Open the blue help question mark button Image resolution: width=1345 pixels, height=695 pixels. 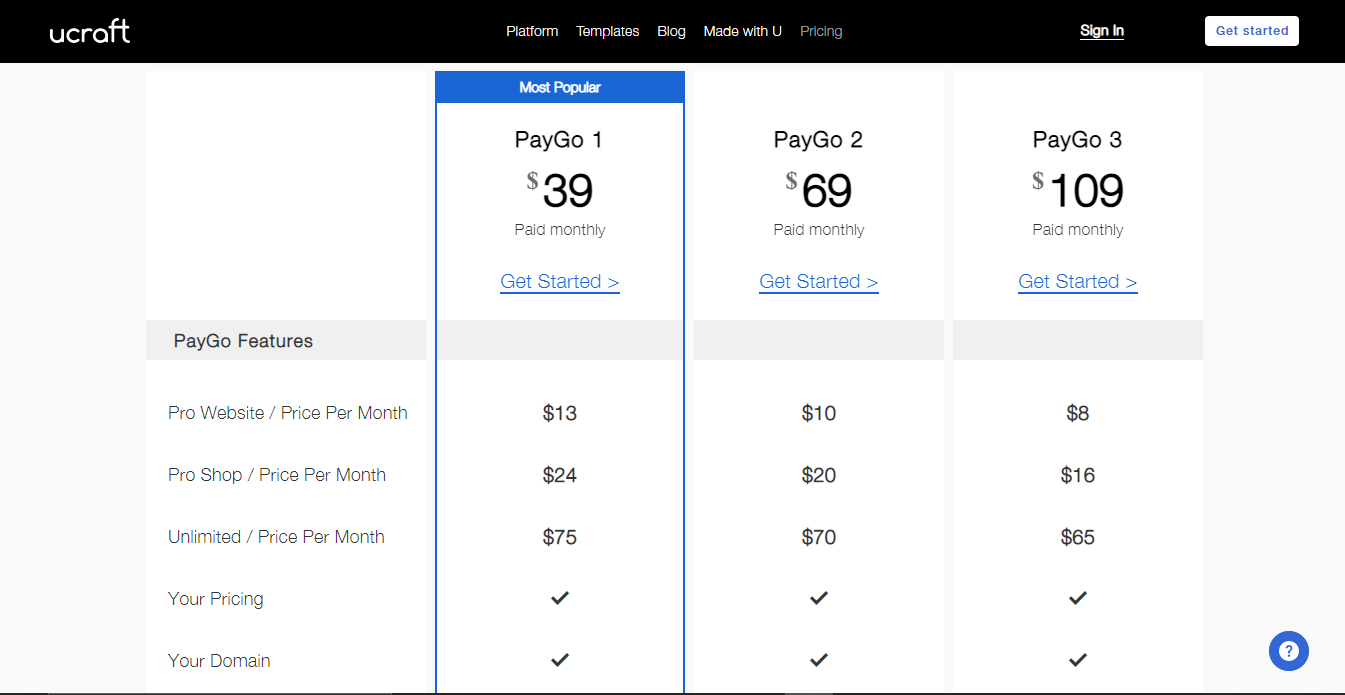1288,651
